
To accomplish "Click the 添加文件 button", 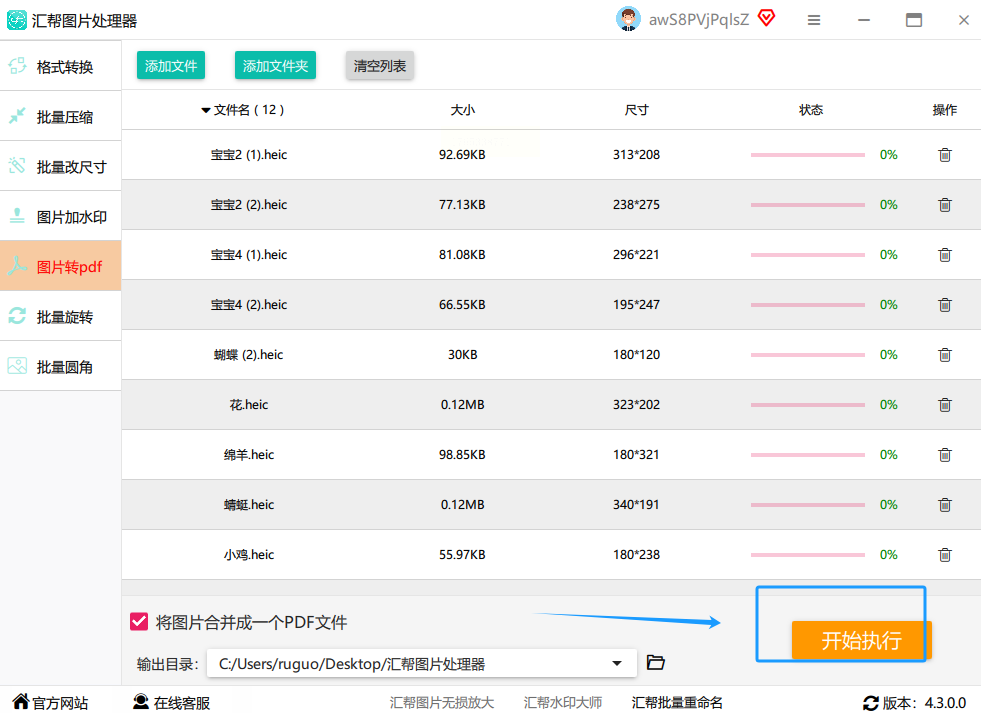I will 171,66.
